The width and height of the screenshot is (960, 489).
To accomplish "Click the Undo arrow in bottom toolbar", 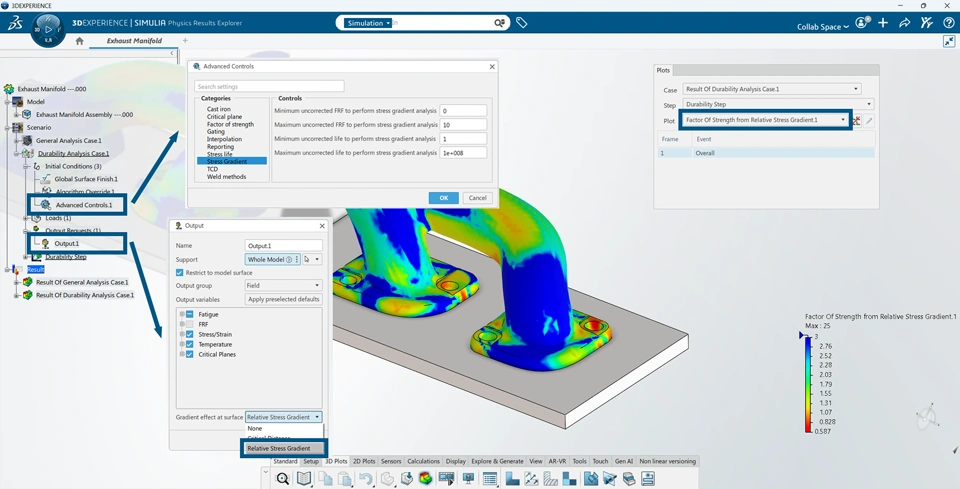I will [366, 479].
